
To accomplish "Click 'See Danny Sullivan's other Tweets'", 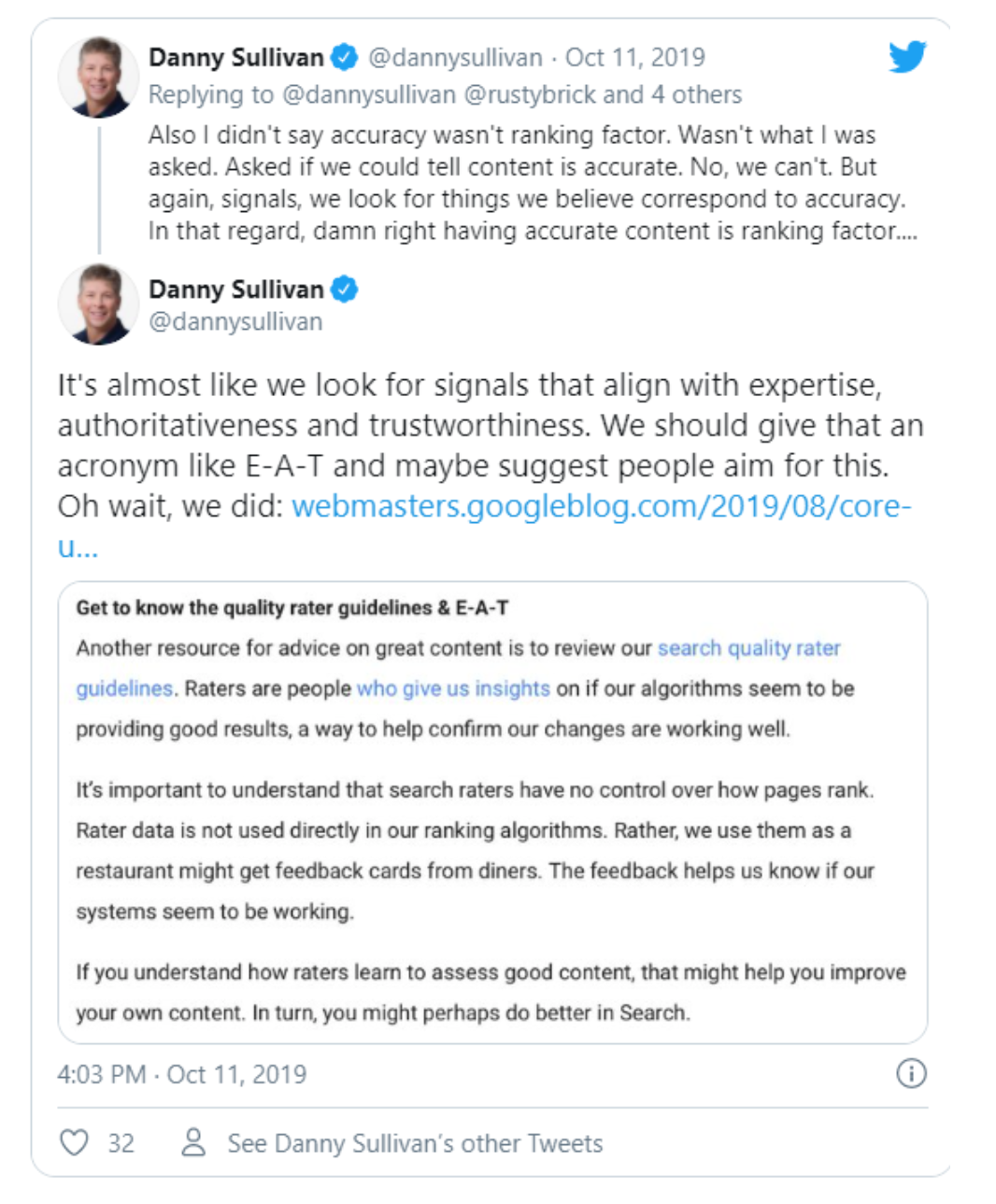I will coord(415,1143).
